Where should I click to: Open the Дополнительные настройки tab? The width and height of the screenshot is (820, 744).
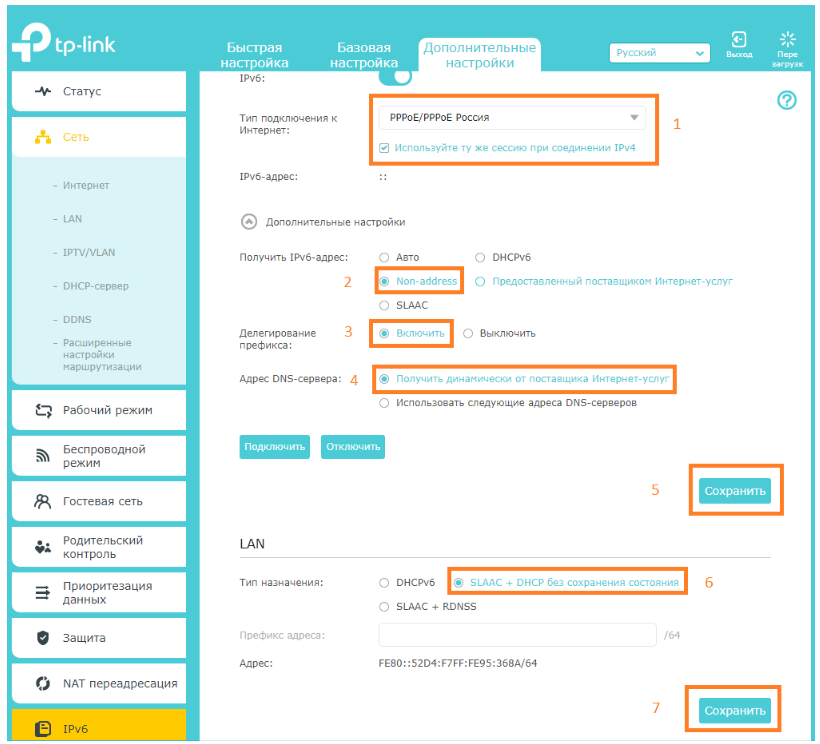coord(480,55)
